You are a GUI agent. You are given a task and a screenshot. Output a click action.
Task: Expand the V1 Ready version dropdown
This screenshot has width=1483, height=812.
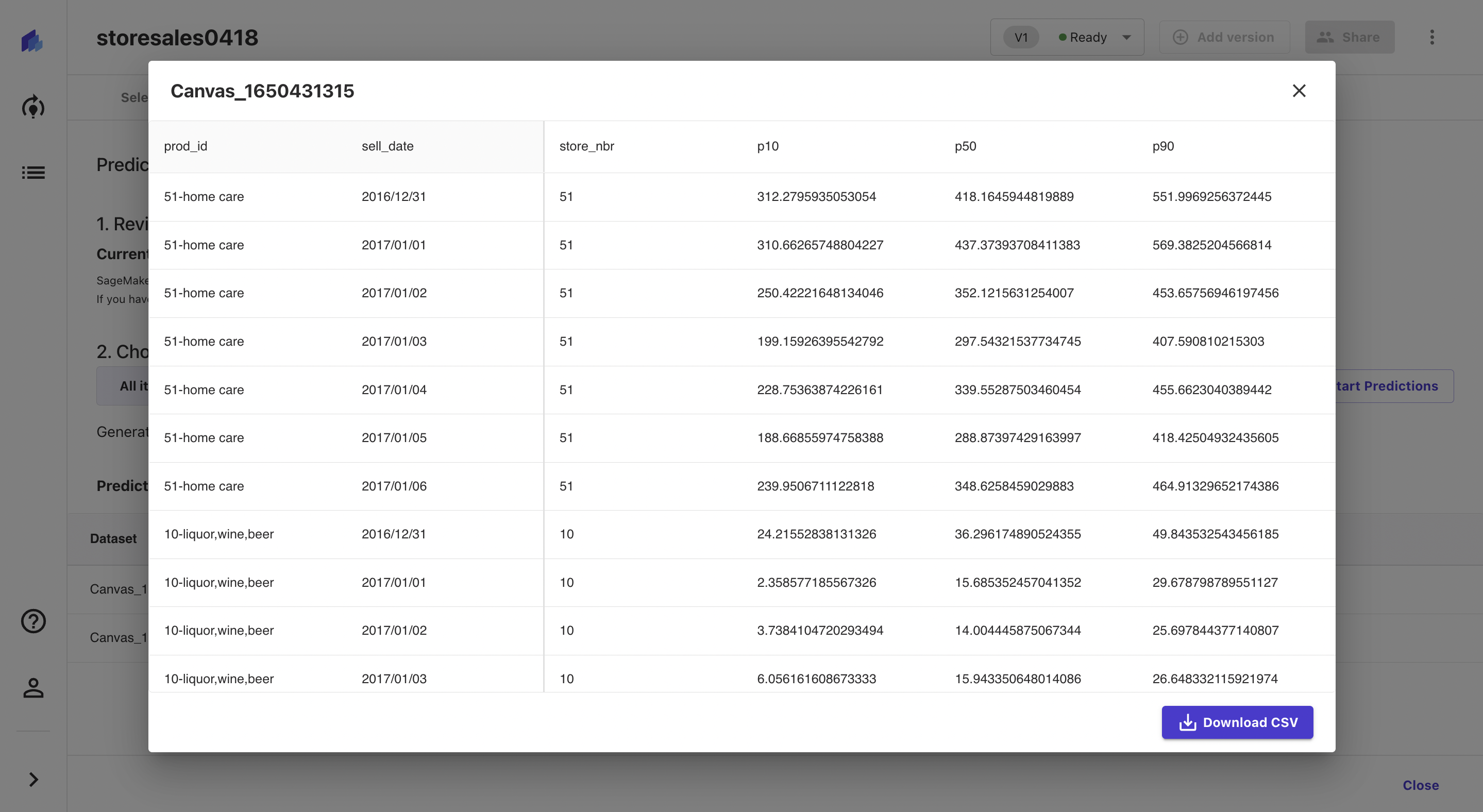coord(1126,38)
